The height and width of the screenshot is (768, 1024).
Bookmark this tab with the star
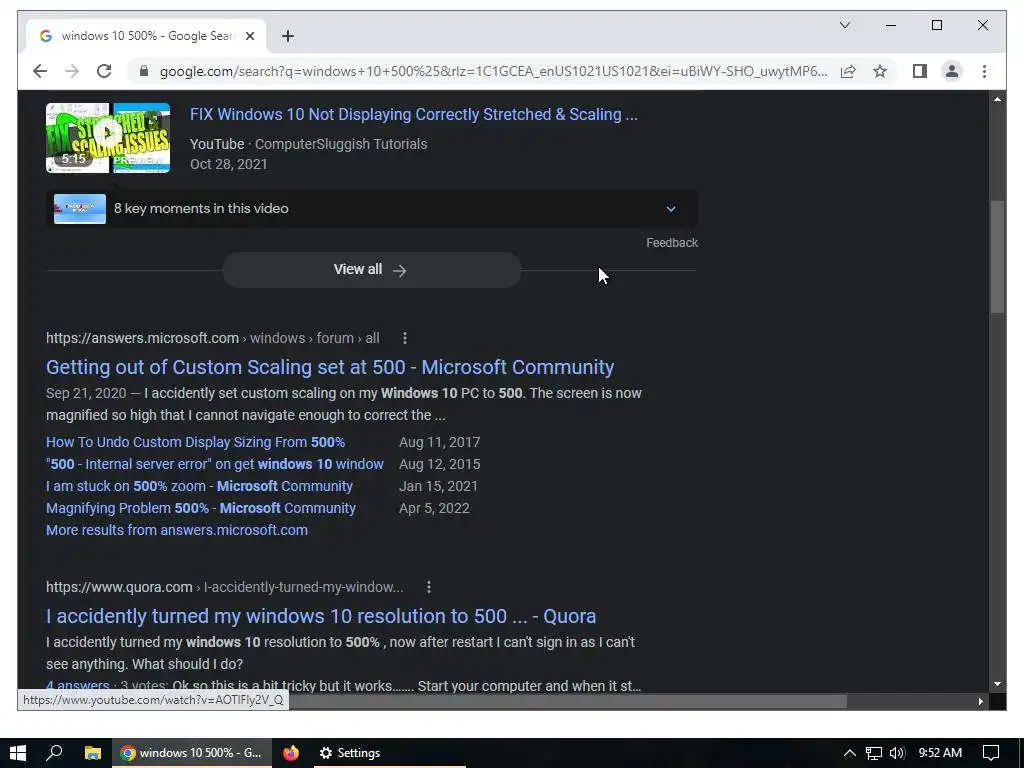[880, 71]
